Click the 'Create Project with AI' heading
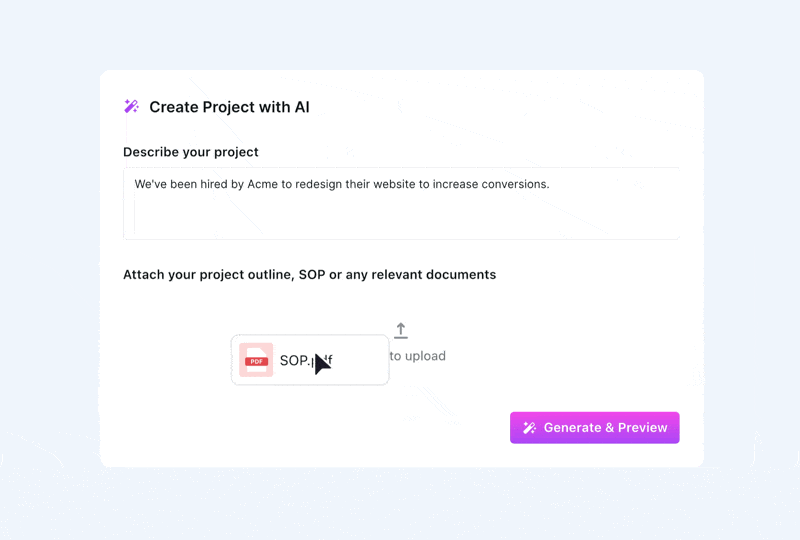The height and width of the screenshot is (540, 800). pos(229,107)
